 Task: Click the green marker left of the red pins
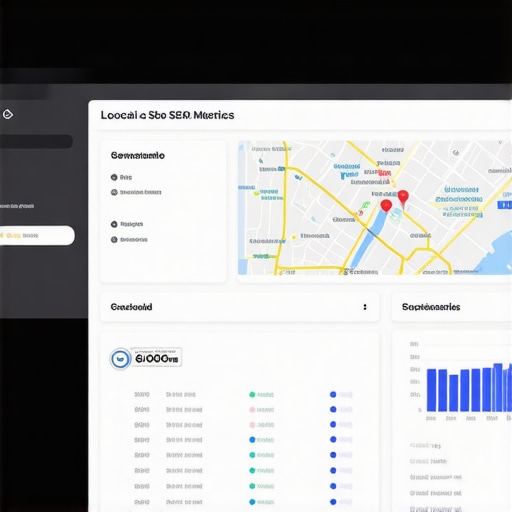[365, 205]
